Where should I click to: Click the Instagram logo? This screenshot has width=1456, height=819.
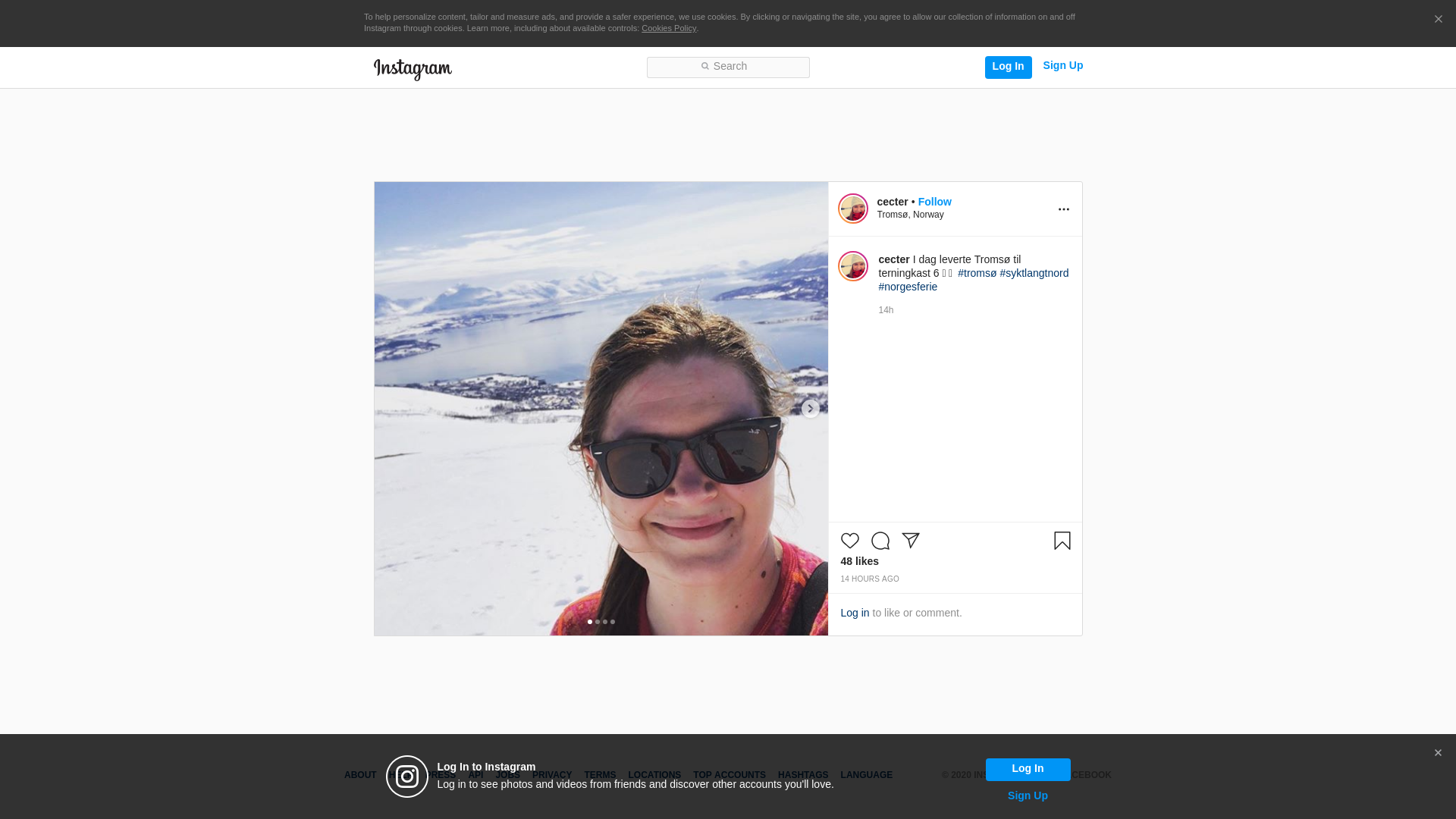(413, 69)
